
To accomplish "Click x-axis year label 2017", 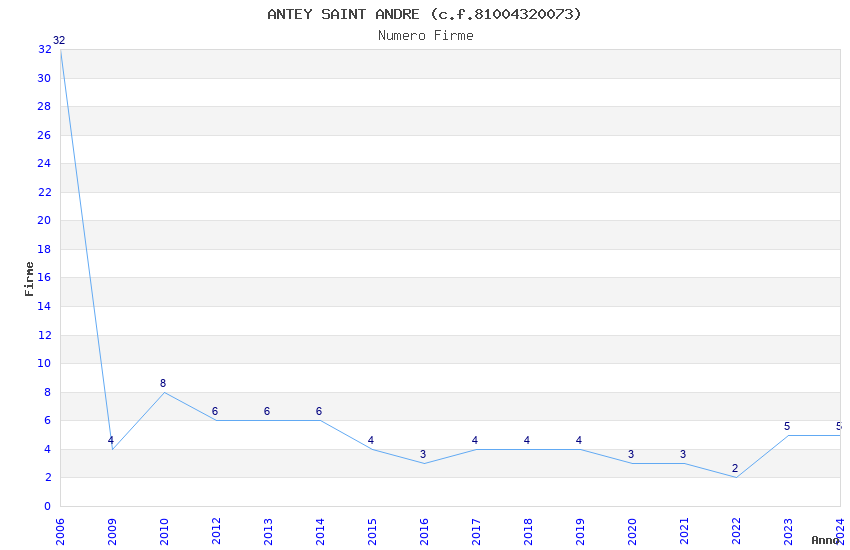I will click(476, 532).
